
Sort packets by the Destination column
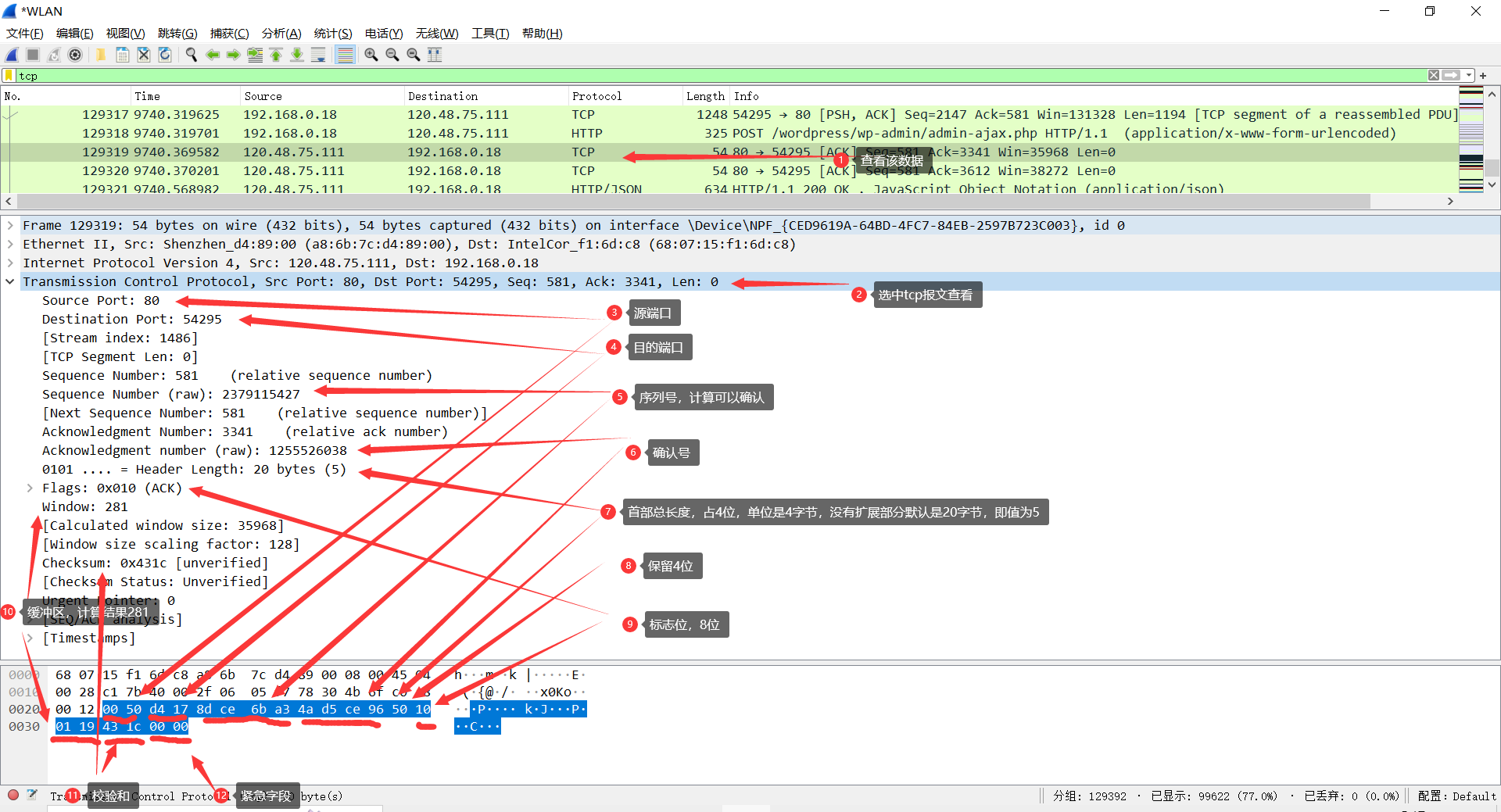click(x=486, y=96)
